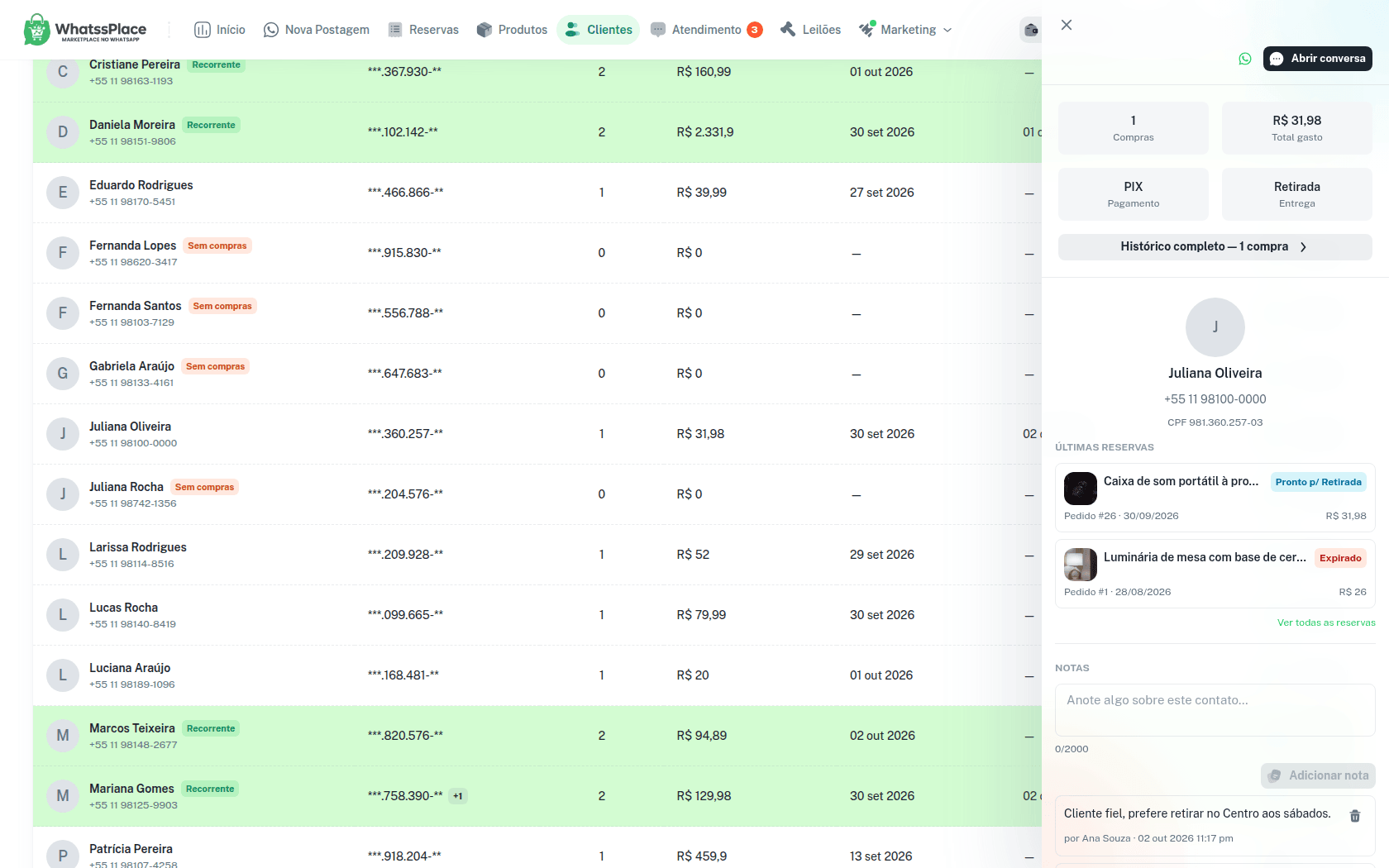The height and width of the screenshot is (868, 1389).
Task: Click the green WhatsApp icon beside Abrir conversa
Action: pos(1245,59)
